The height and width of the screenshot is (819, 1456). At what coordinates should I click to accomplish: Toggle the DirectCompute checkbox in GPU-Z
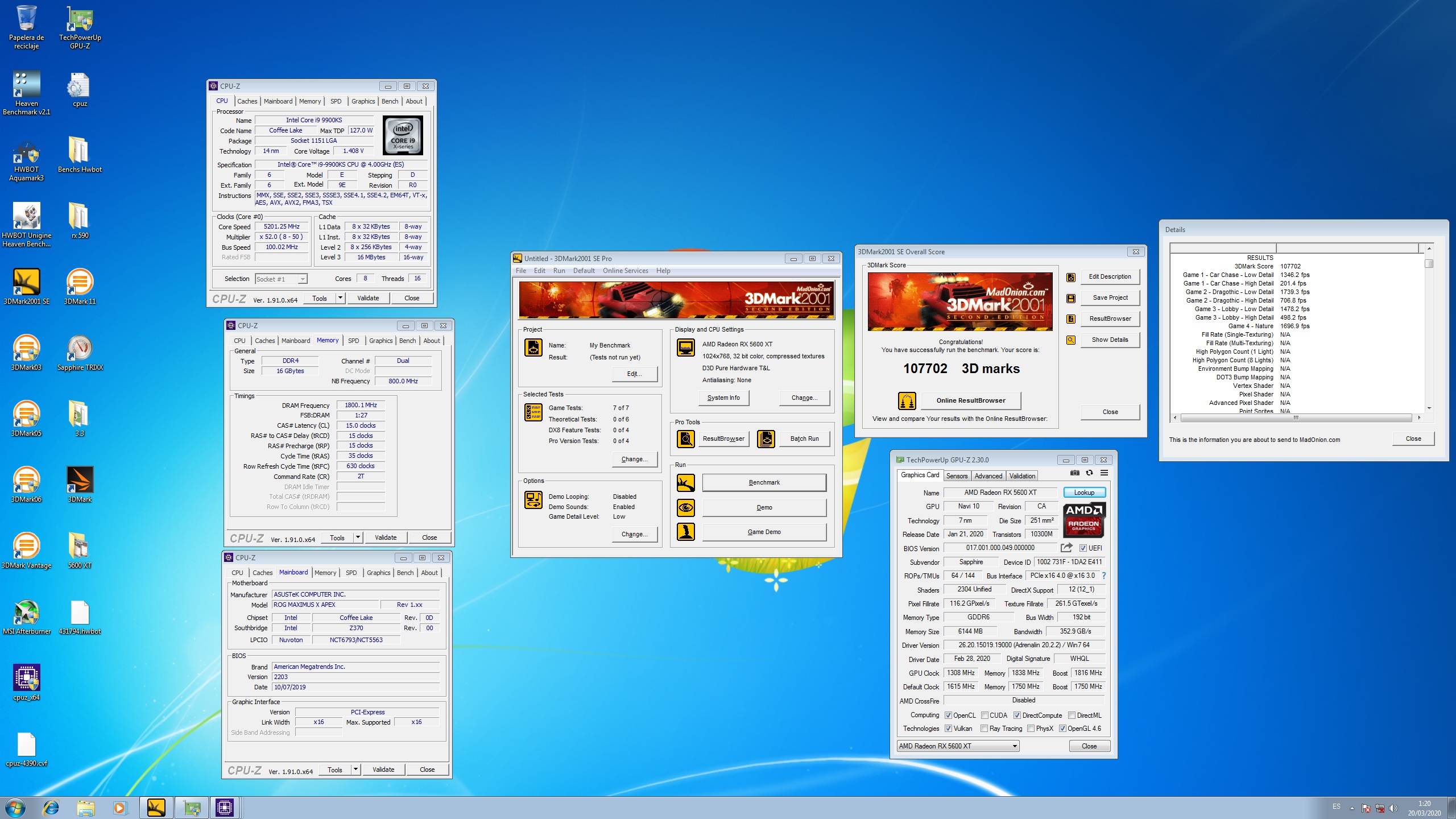pos(1017,715)
